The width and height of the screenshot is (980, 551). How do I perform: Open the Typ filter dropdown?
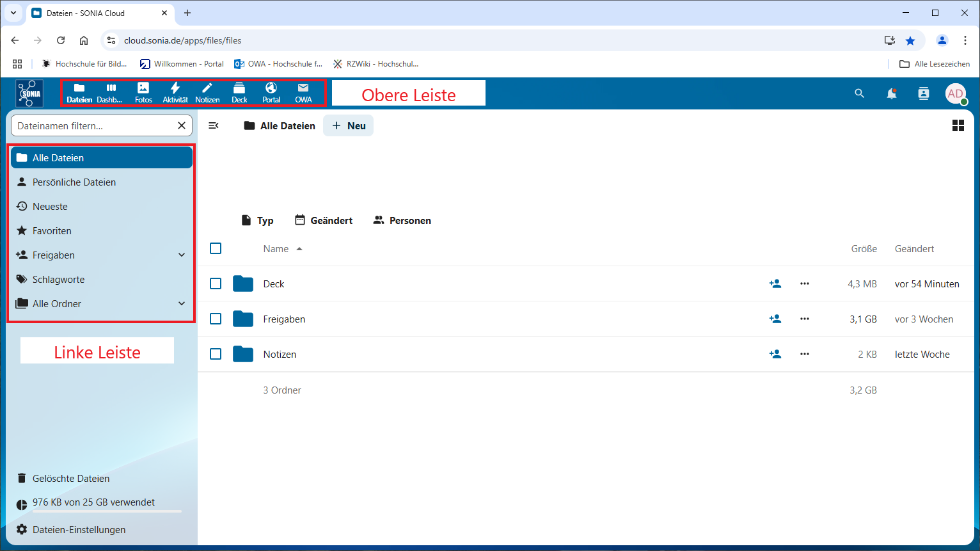tap(257, 220)
